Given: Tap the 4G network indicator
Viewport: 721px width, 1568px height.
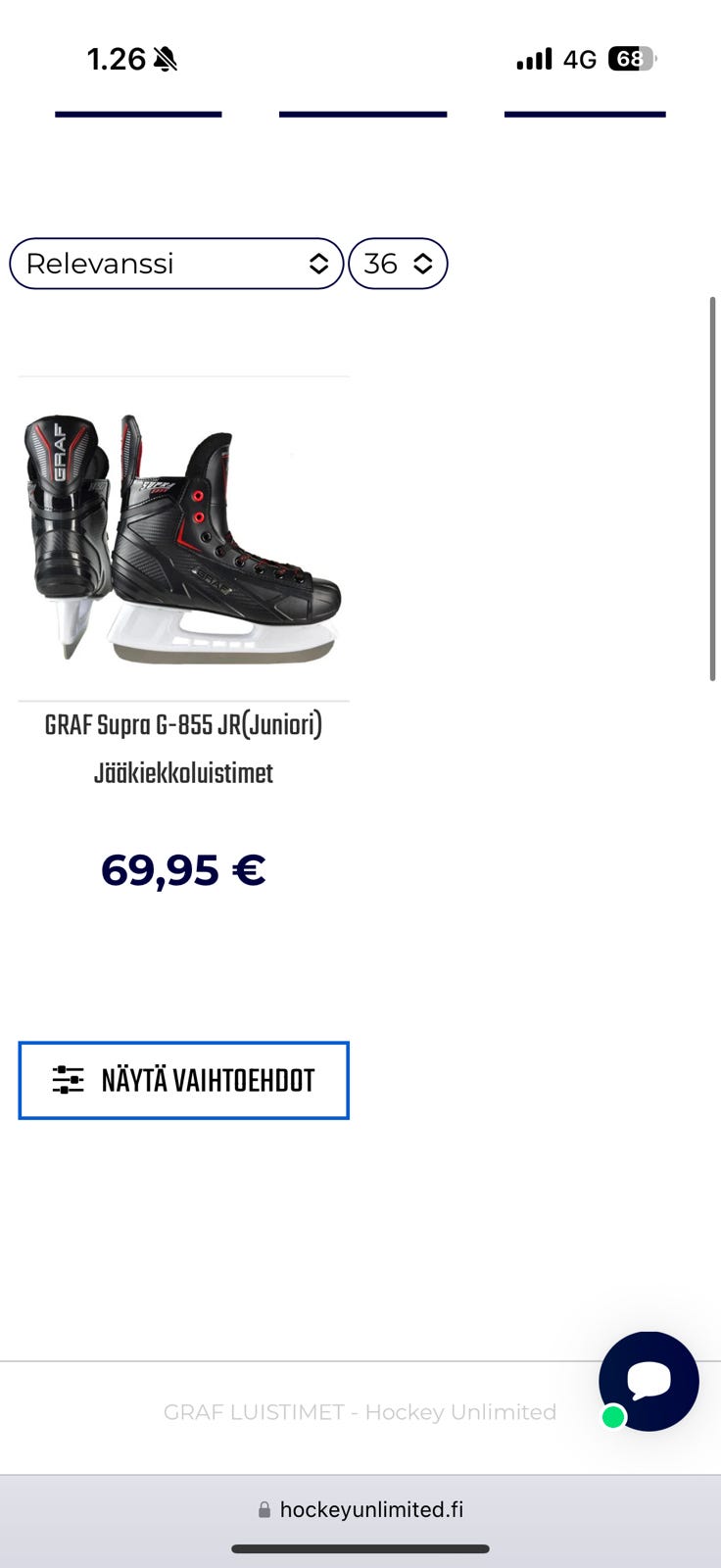Looking at the screenshot, I should click(x=579, y=60).
